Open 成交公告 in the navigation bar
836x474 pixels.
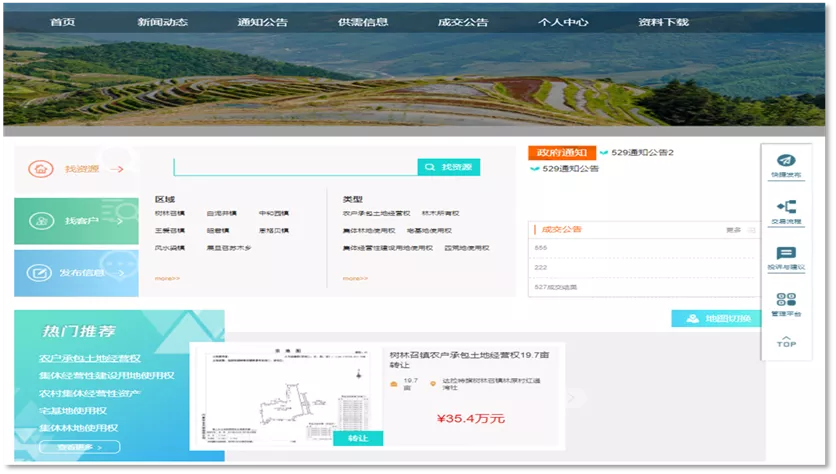[x=463, y=22]
